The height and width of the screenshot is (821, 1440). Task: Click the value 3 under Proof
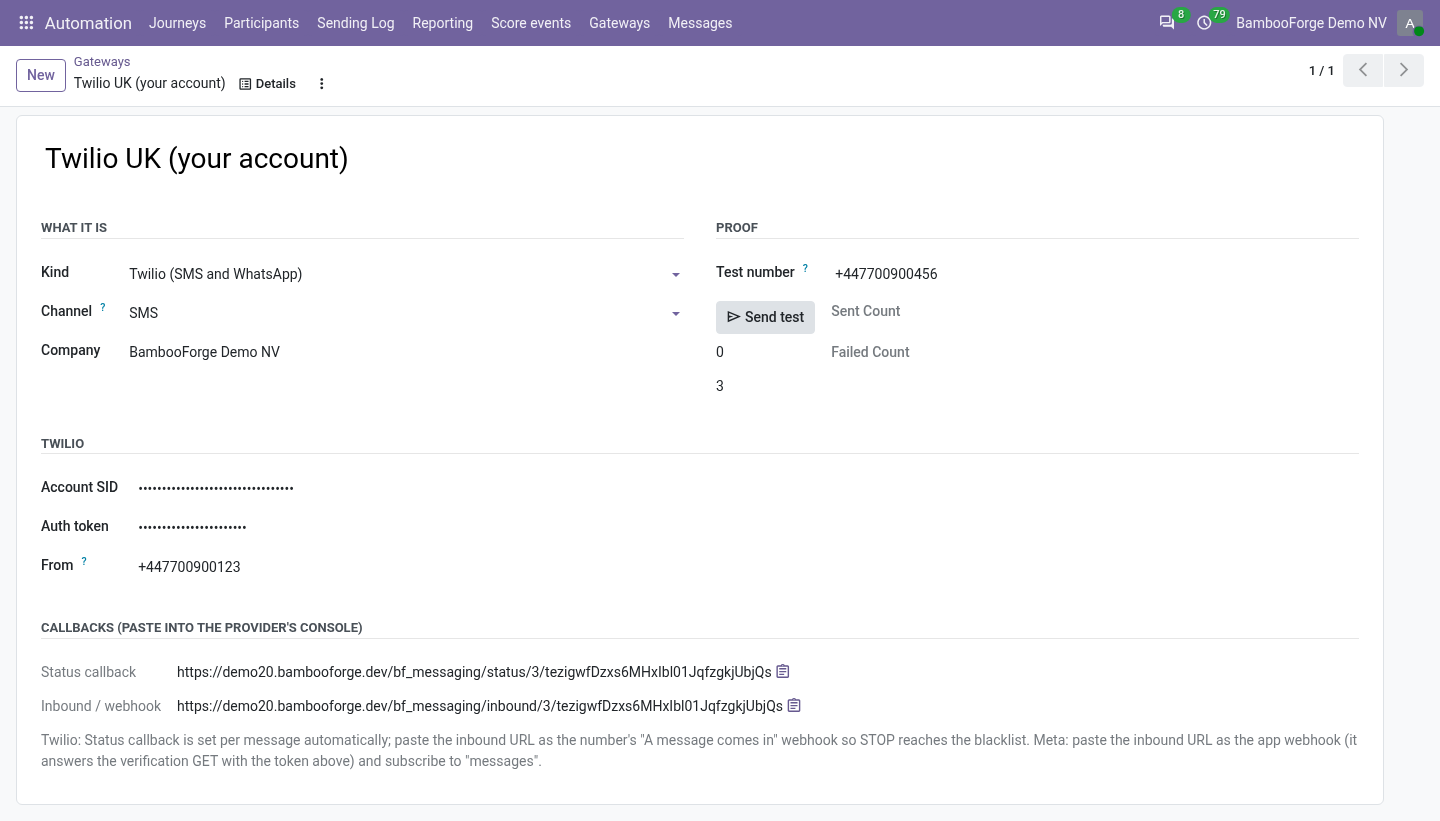720,386
